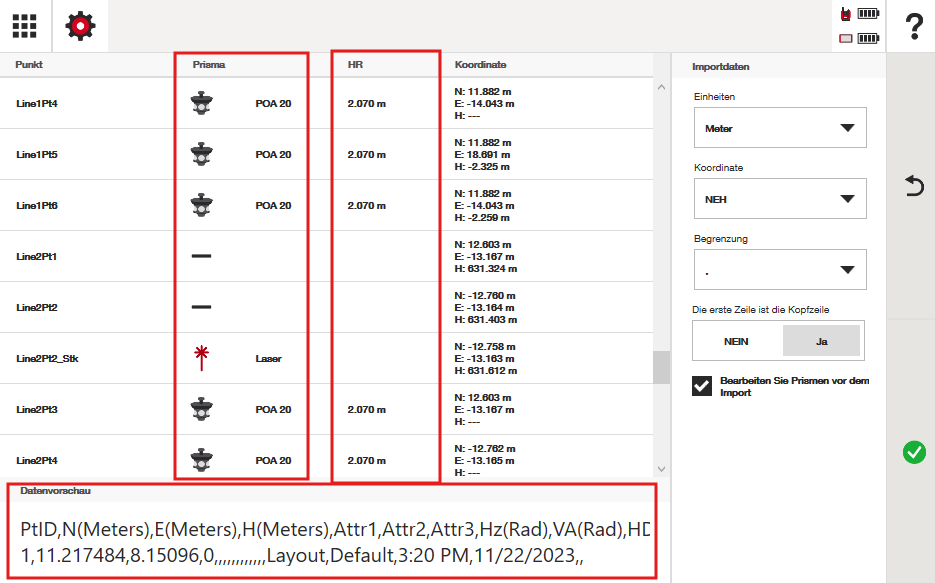
Task: Click the dash icon for Line2Pt1
Action: click(x=202, y=256)
